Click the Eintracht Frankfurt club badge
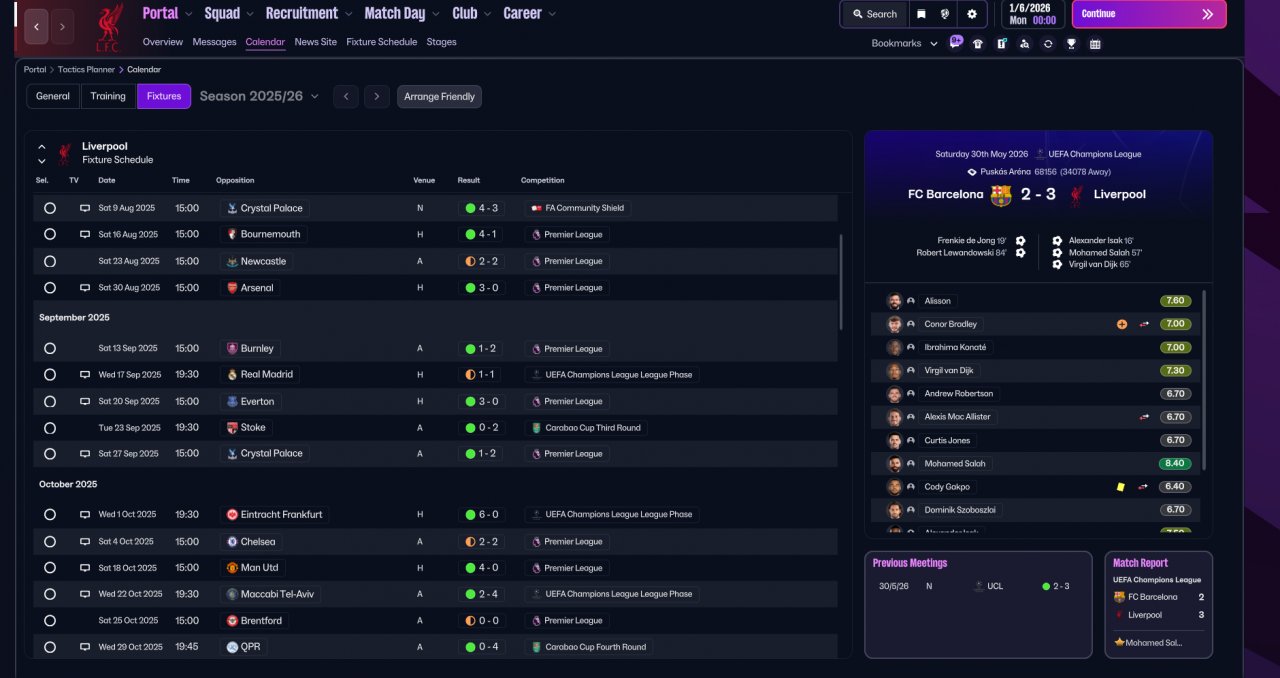 232,515
